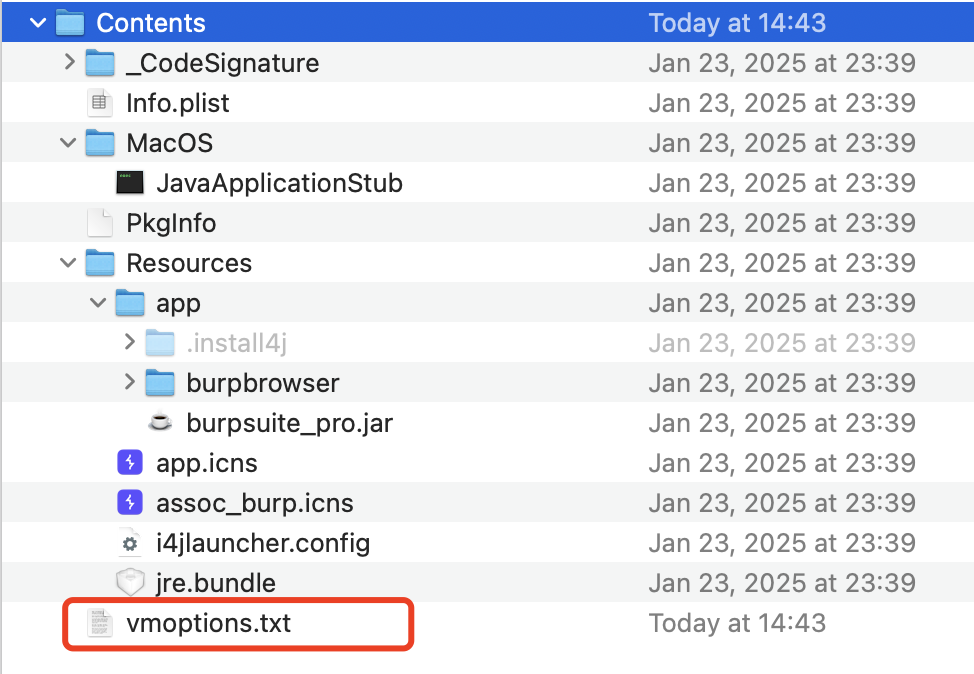The width and height of the screenshot is (974, 674).
Task: Click the Info.plist document icon
Action: pos(100,103)
